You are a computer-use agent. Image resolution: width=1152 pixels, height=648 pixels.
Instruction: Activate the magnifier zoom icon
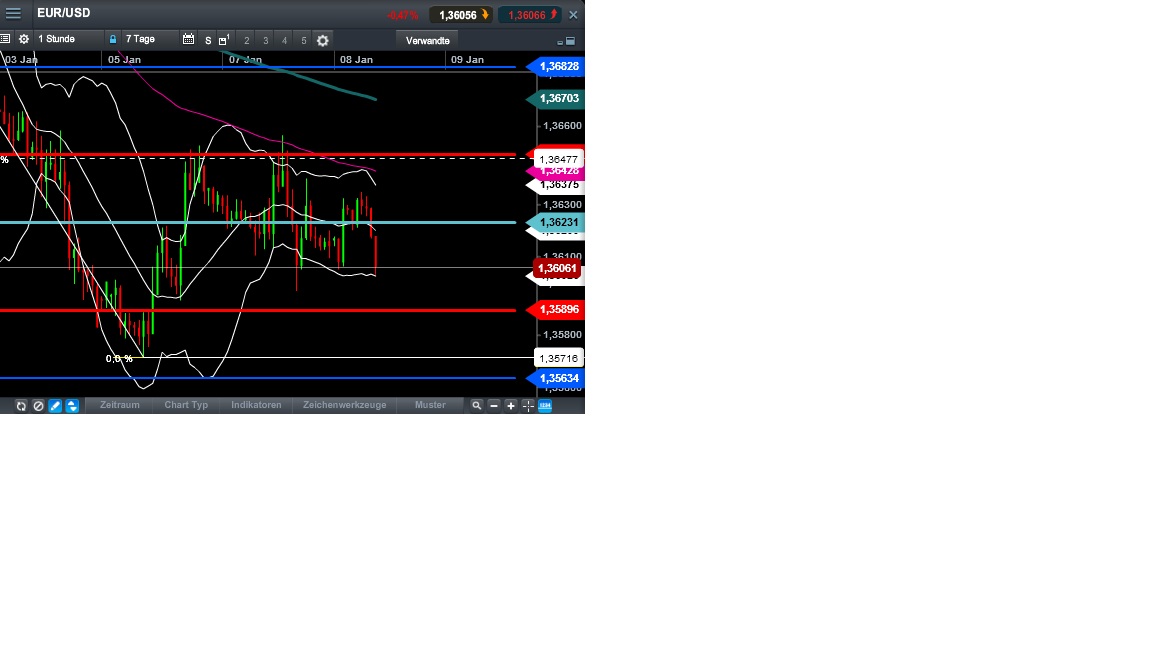(475, 405)
